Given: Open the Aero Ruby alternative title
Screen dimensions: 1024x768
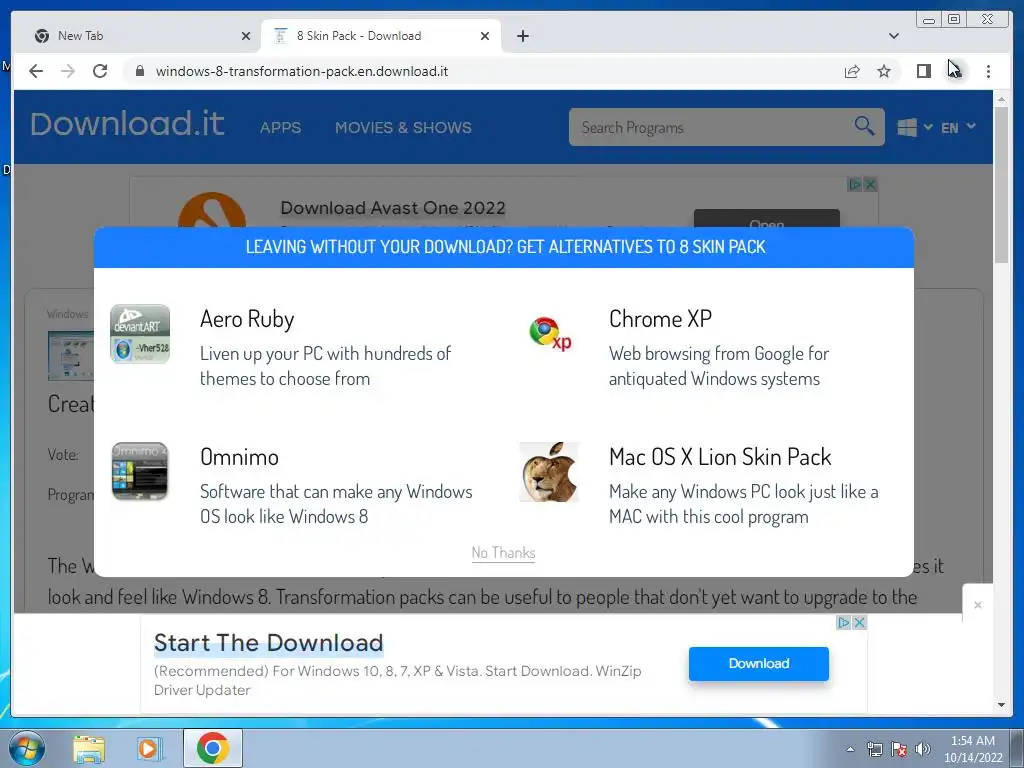Looking at the screenshot, I should click(247, 319).
